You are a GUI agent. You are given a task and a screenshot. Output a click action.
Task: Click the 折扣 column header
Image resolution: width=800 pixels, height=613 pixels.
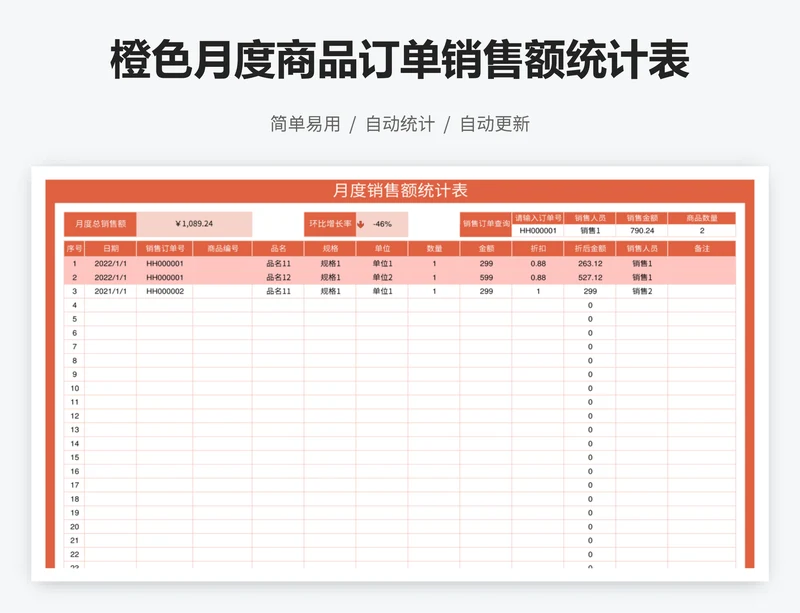[x=538, y=249]
